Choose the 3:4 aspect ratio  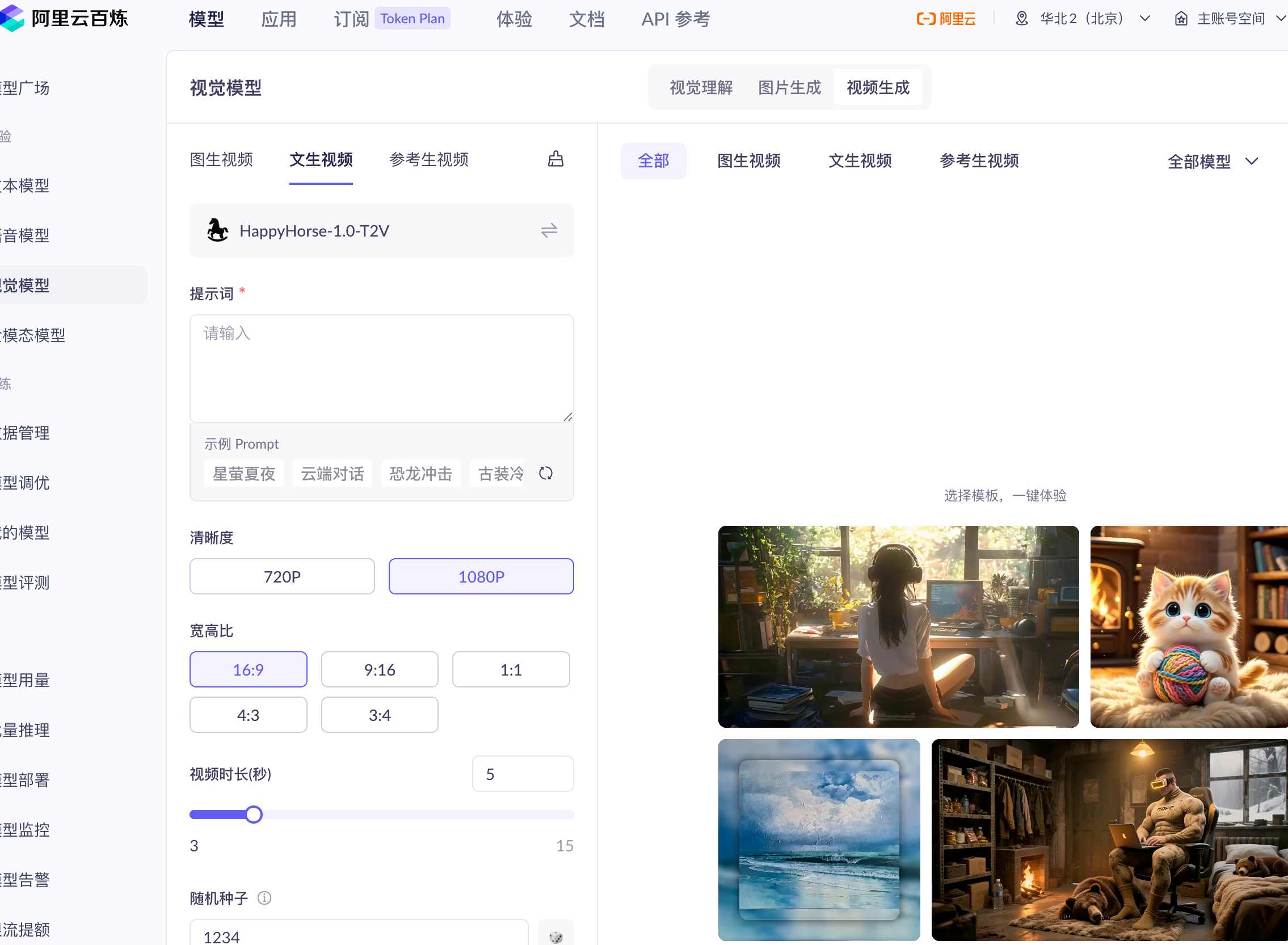pos(380,715)
